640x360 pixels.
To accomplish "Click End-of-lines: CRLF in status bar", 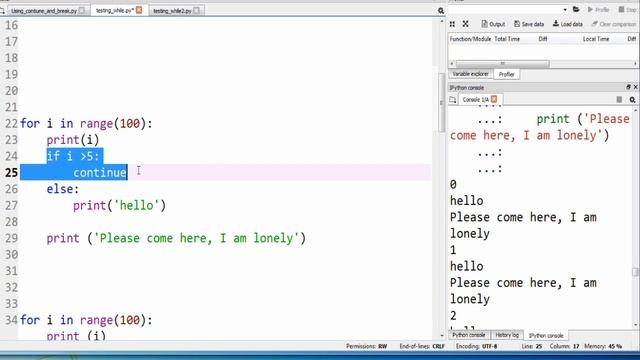I will [422, 346].
